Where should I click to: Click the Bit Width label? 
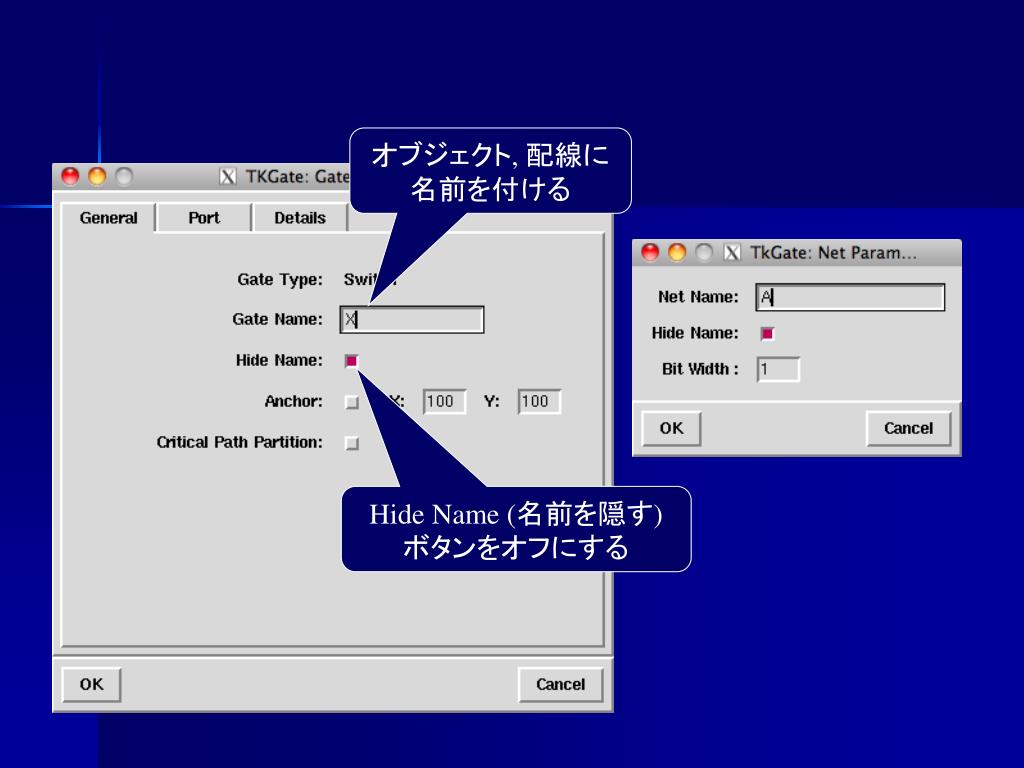700,369
